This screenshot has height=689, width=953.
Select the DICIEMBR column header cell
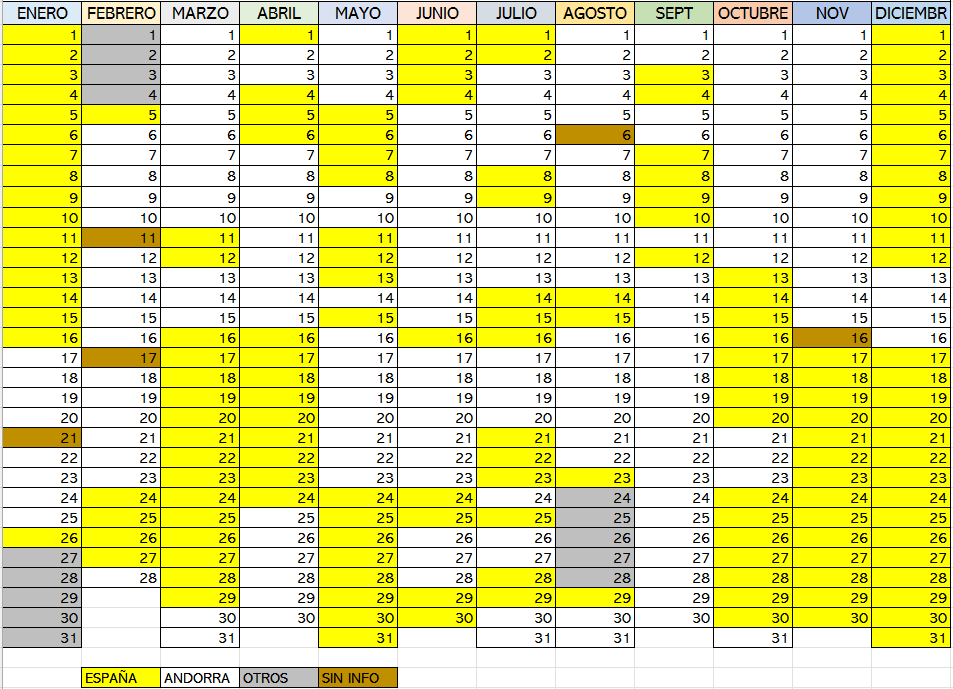(x=912, y=13)
